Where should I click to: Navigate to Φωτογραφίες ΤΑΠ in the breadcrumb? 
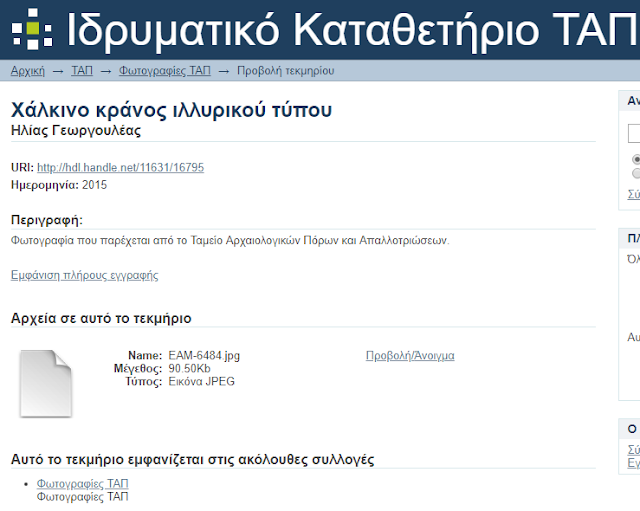(164, 71)
